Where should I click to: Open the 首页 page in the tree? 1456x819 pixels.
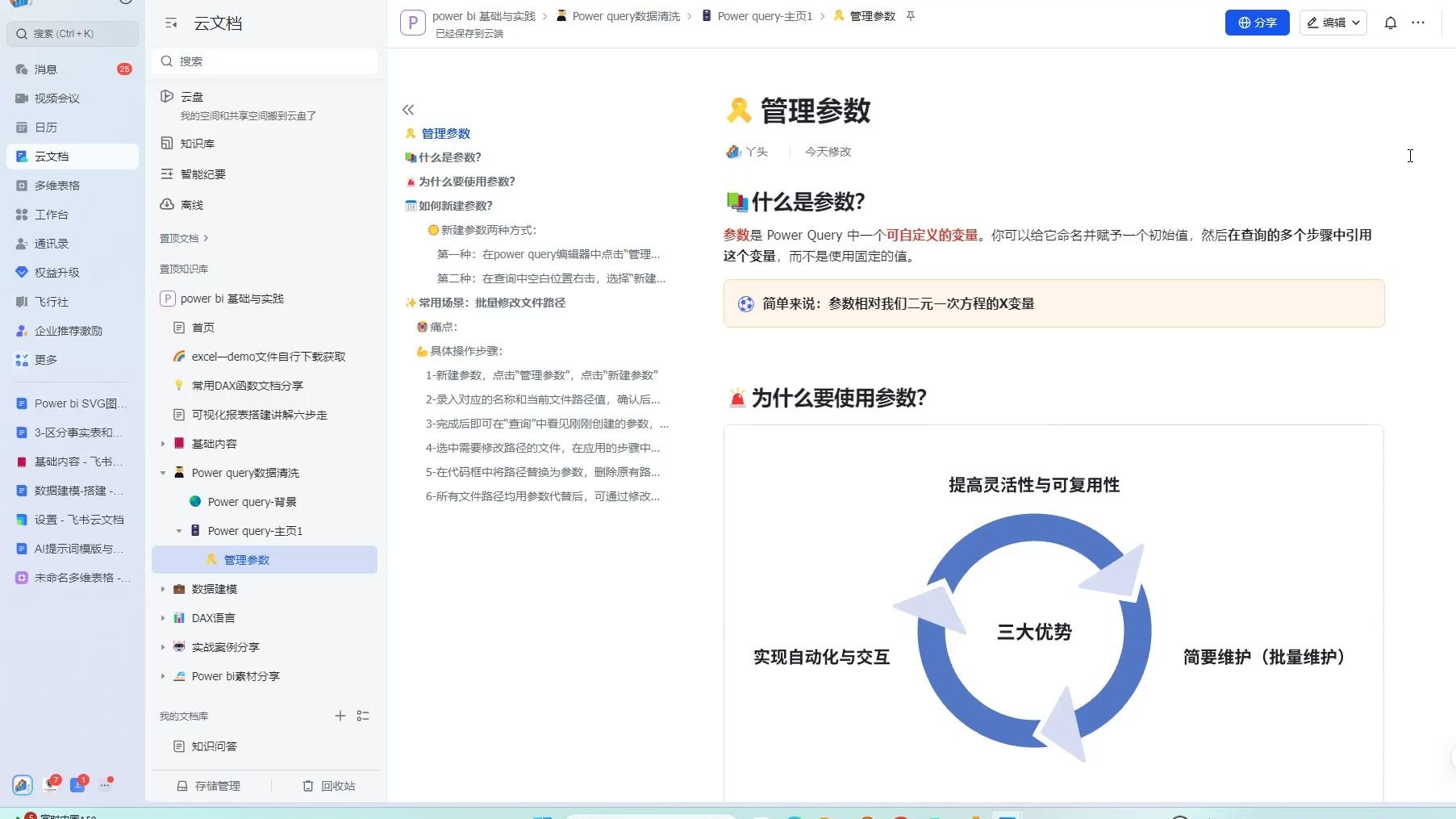click(x=265, y=328)
